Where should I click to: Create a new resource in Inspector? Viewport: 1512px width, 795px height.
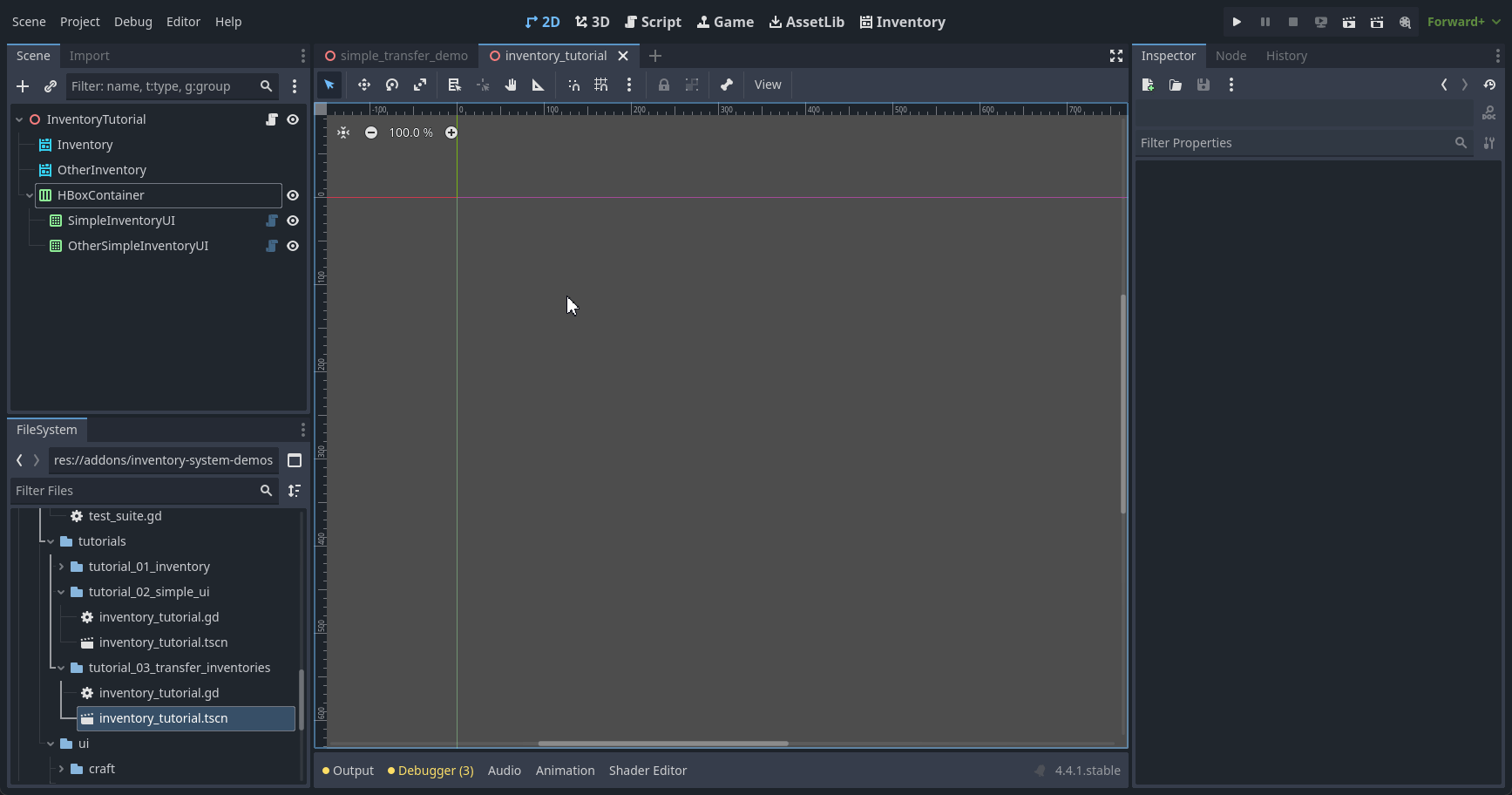point(1148,85)
